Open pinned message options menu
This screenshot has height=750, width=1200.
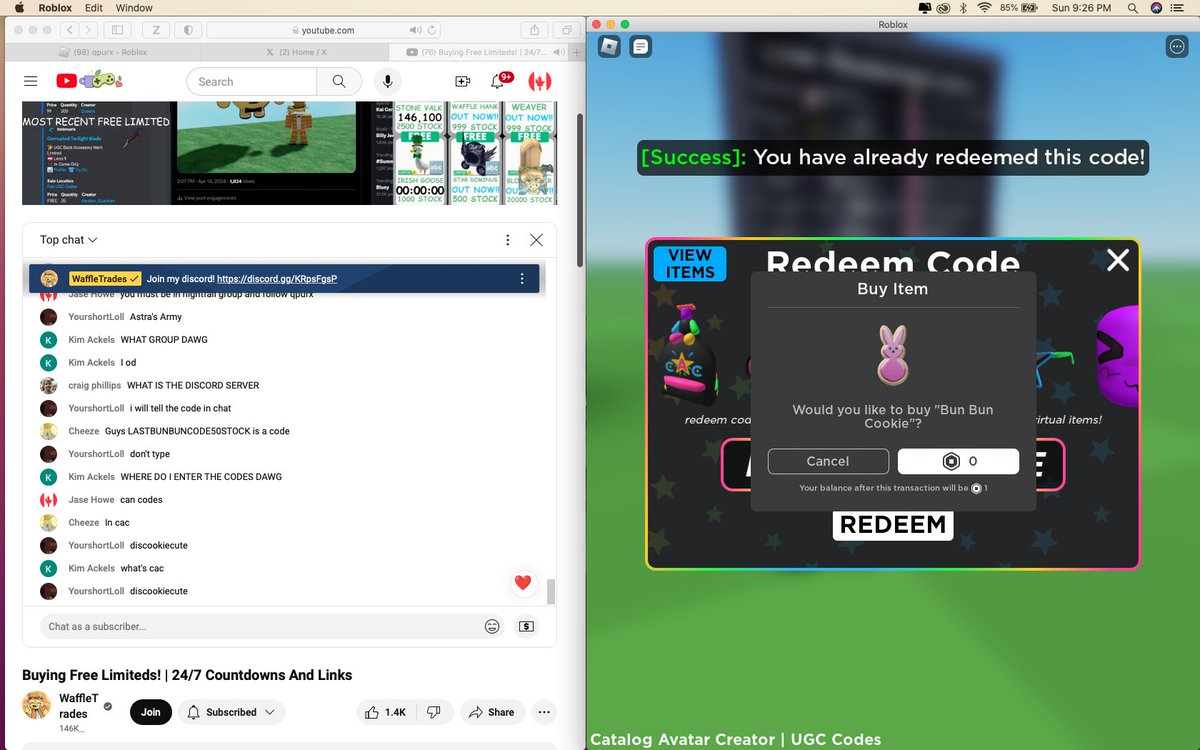click(521, 279)
